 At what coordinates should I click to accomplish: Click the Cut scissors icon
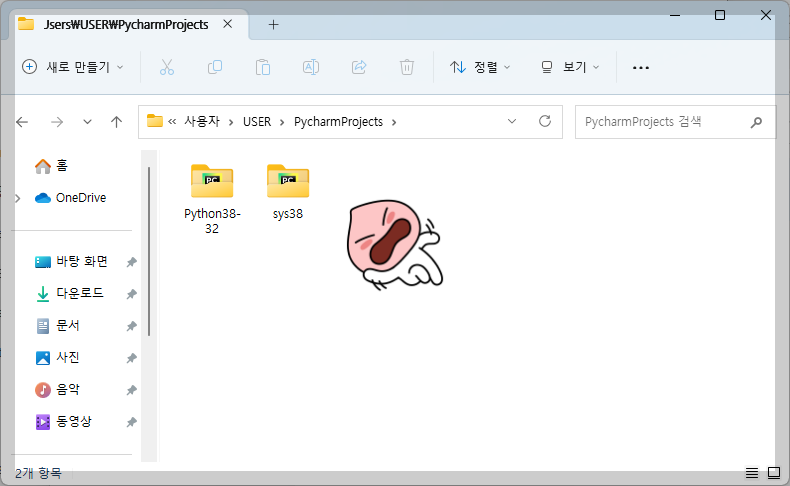pos(167,67)
